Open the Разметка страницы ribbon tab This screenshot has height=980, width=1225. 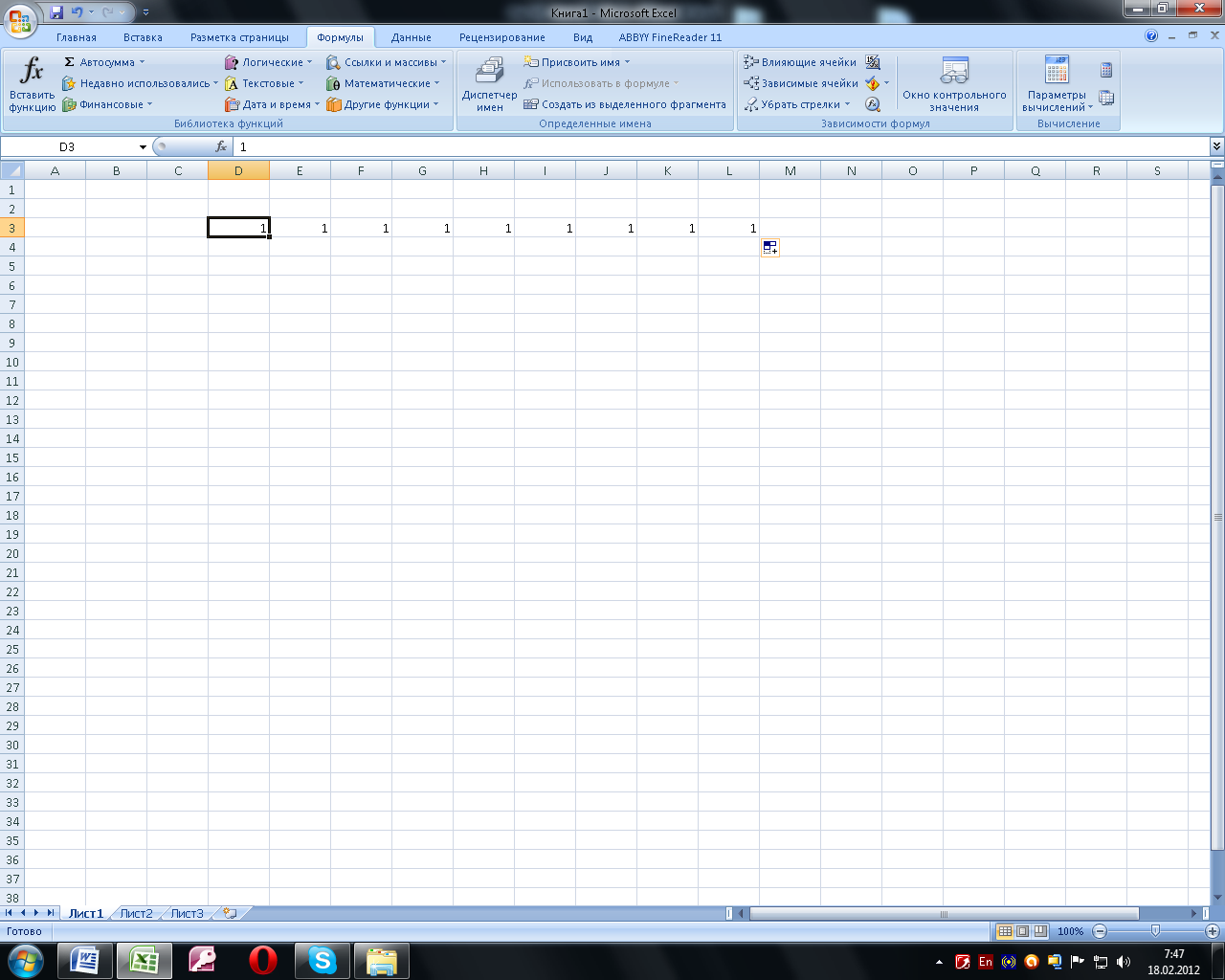pos(239,37)
